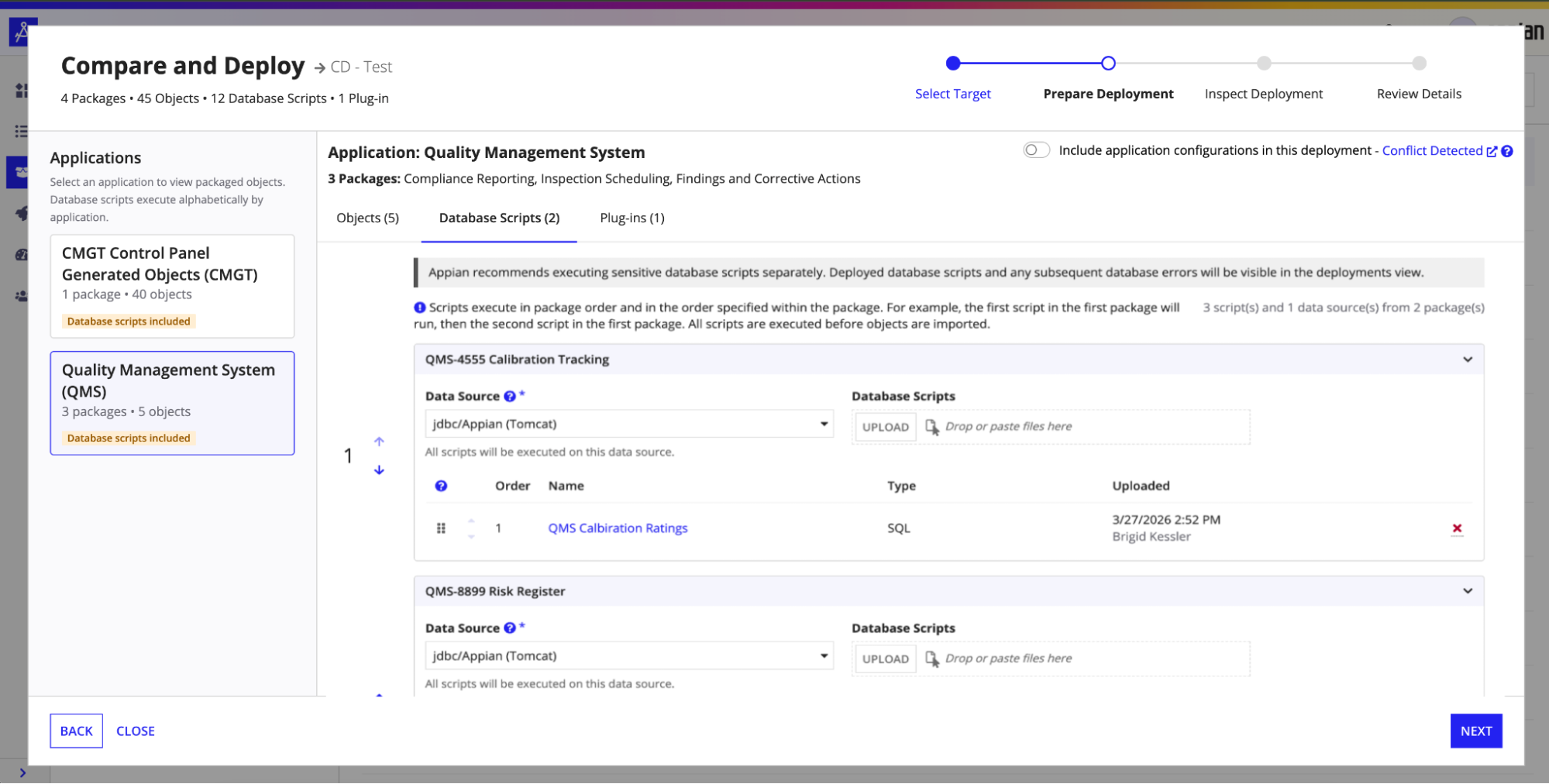Open the users icon in the background sidebar
Screen dimensions: 1549x784
22,296
